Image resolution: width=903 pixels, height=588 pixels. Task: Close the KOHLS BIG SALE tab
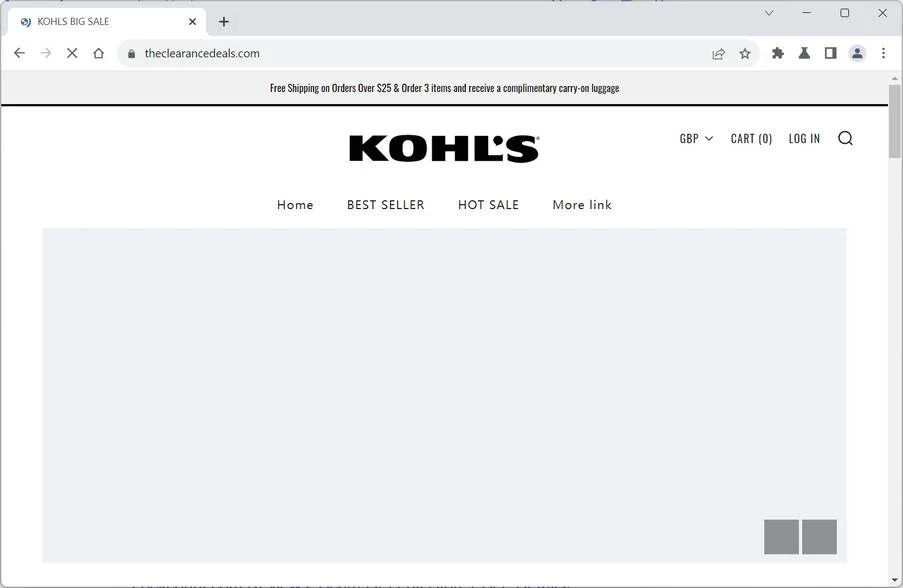point(192,22)
